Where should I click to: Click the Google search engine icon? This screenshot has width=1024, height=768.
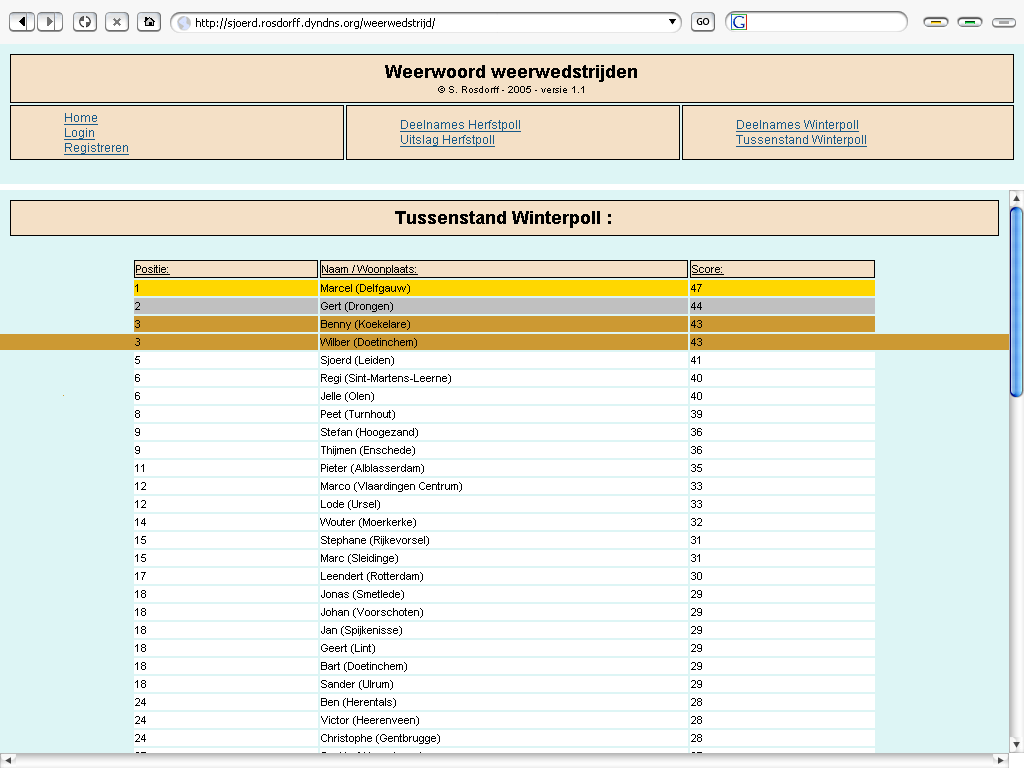pyautogui.click(x=739, y=22)
